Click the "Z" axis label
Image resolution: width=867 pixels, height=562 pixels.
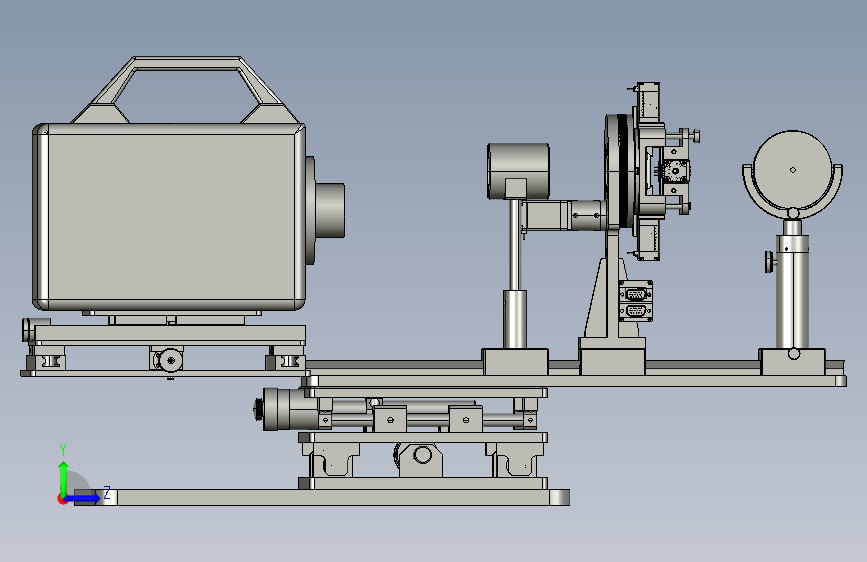tap(107, 493)
